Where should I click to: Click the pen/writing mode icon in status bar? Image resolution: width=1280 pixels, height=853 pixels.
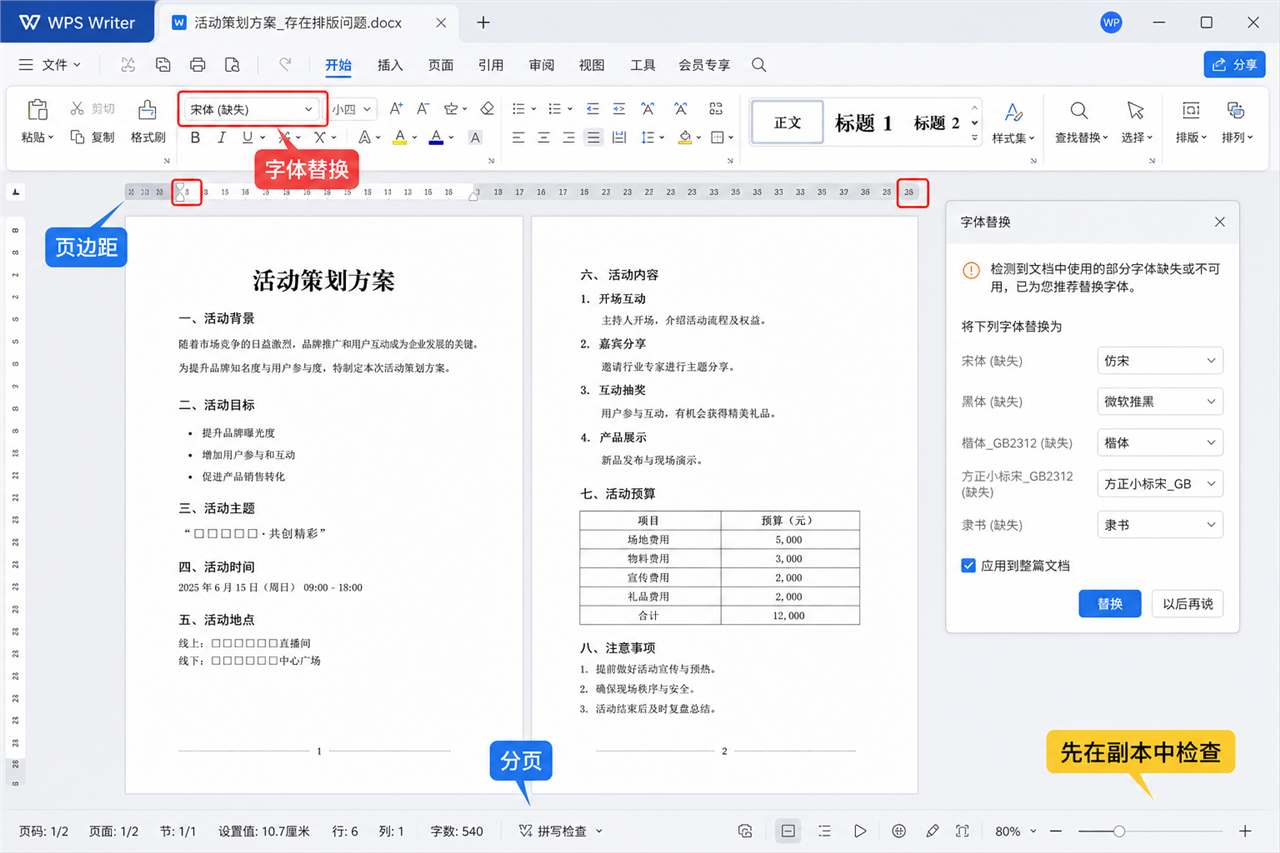(x=932, y=831)
